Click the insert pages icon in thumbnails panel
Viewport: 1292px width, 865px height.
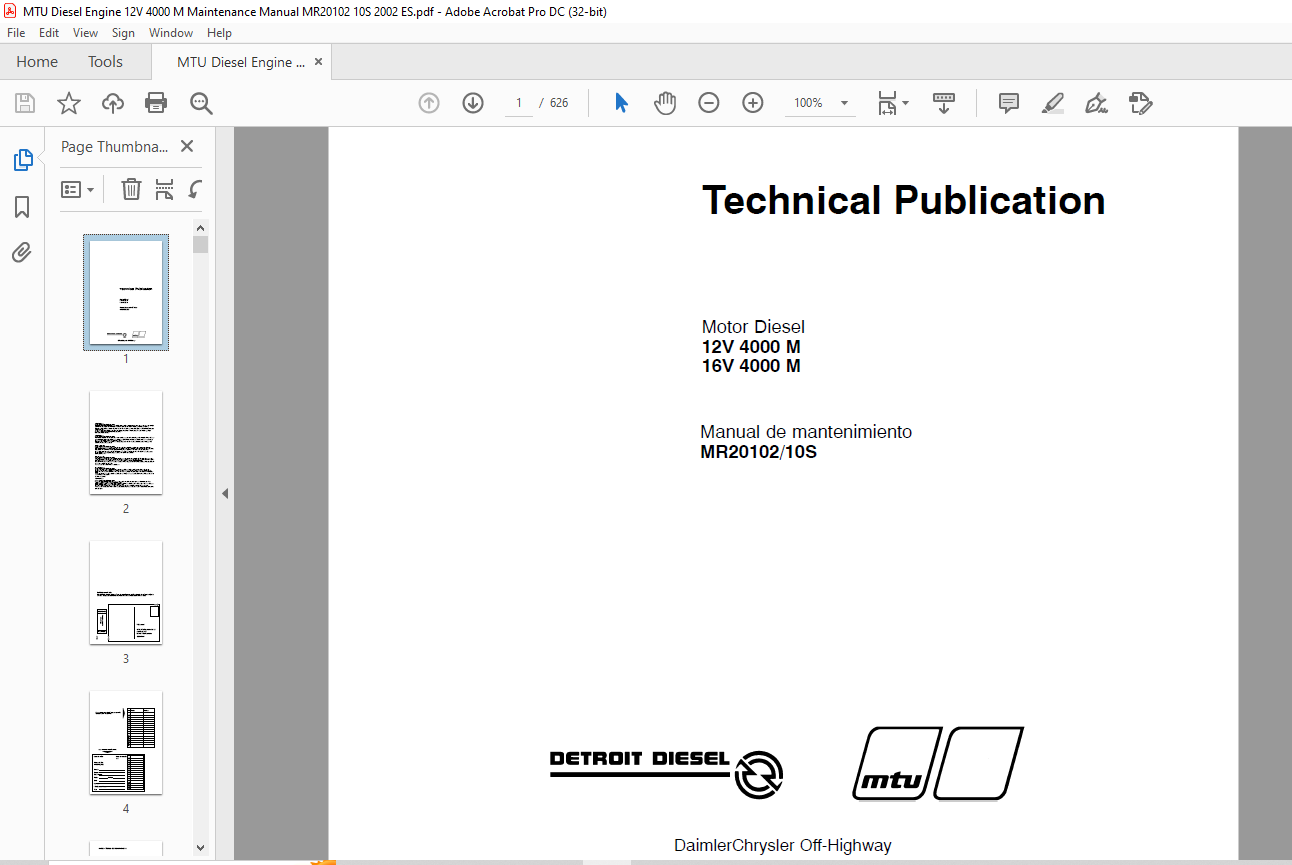point(165,189)
